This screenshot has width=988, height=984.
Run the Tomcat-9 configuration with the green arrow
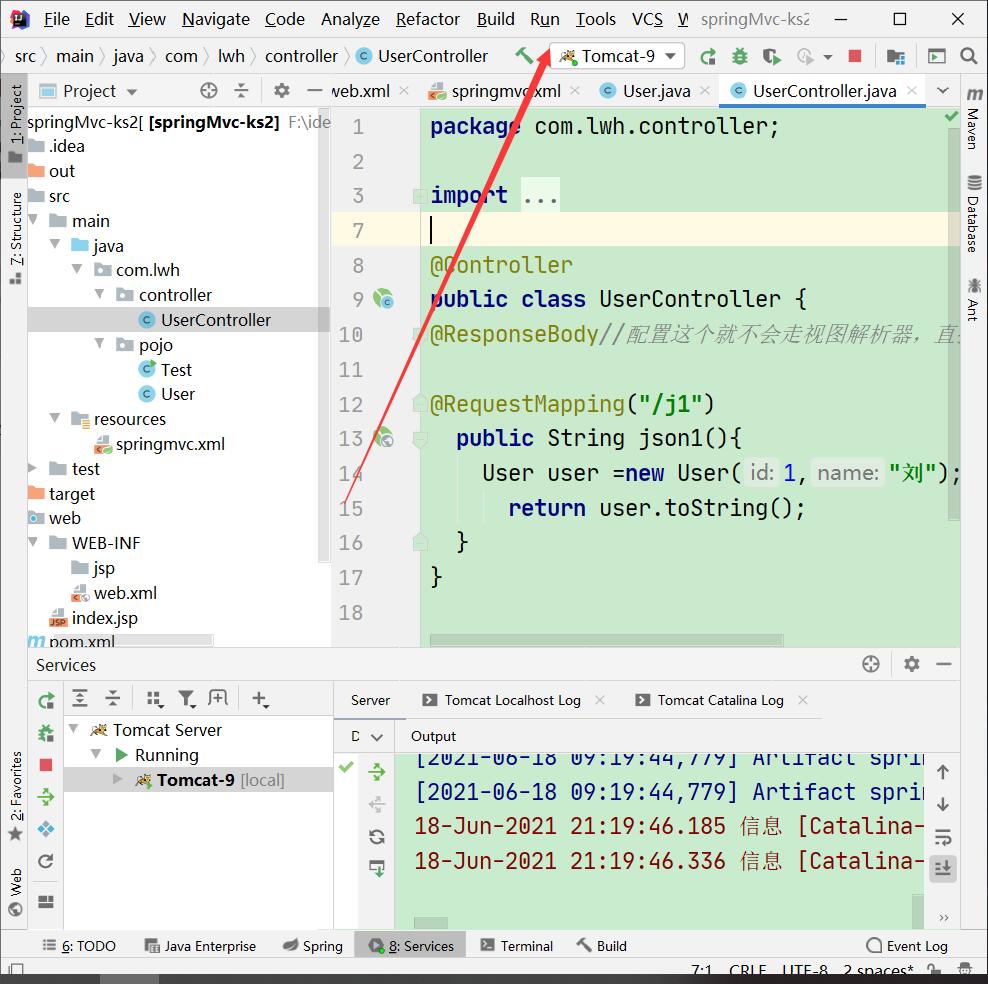click(706, 56)
